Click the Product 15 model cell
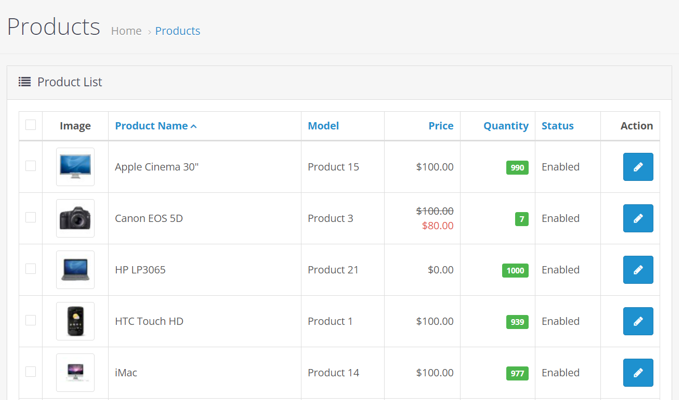Viewport: 679px width, 400px height. [x=333, y=167]
